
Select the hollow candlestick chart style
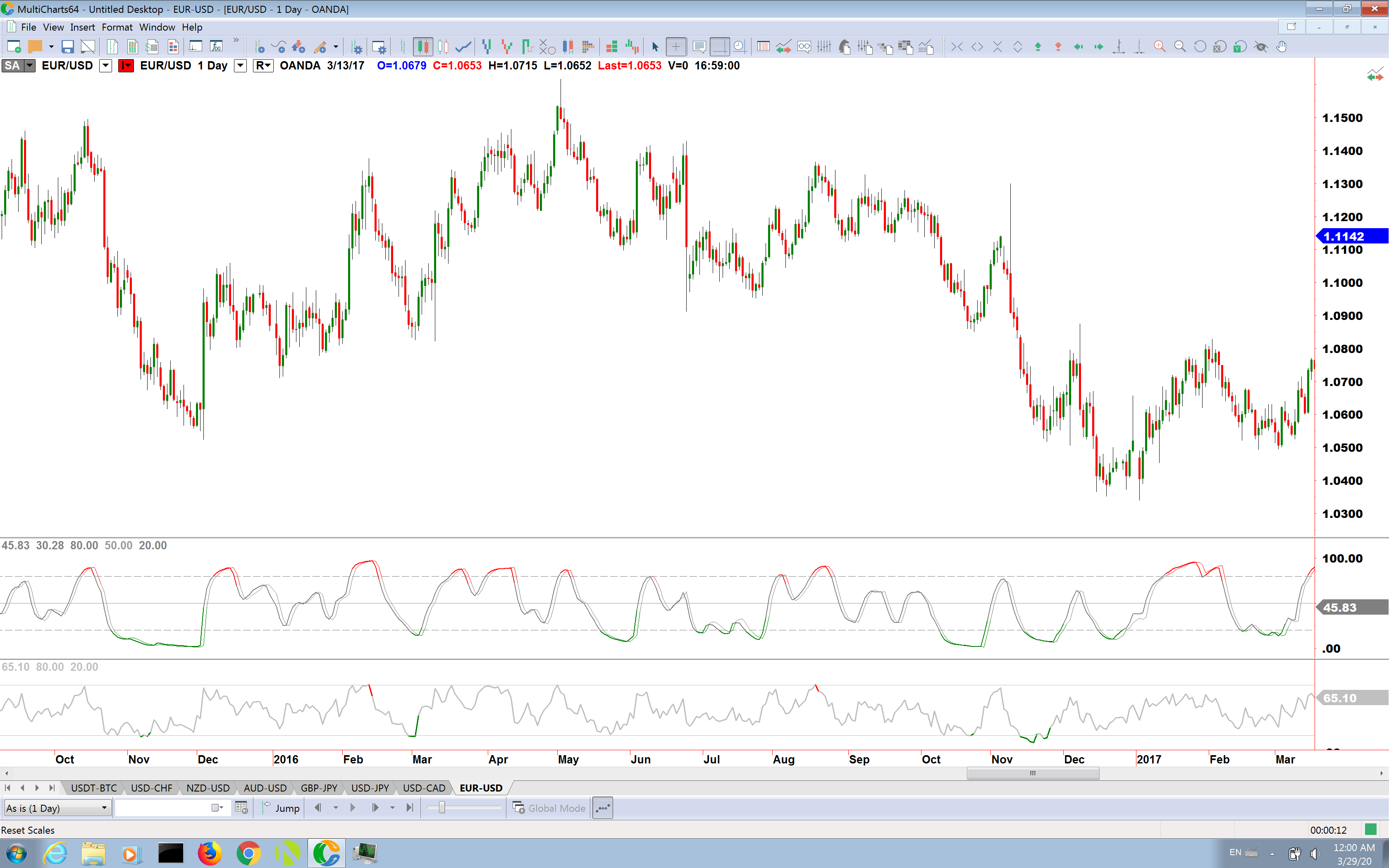(442, 46)
